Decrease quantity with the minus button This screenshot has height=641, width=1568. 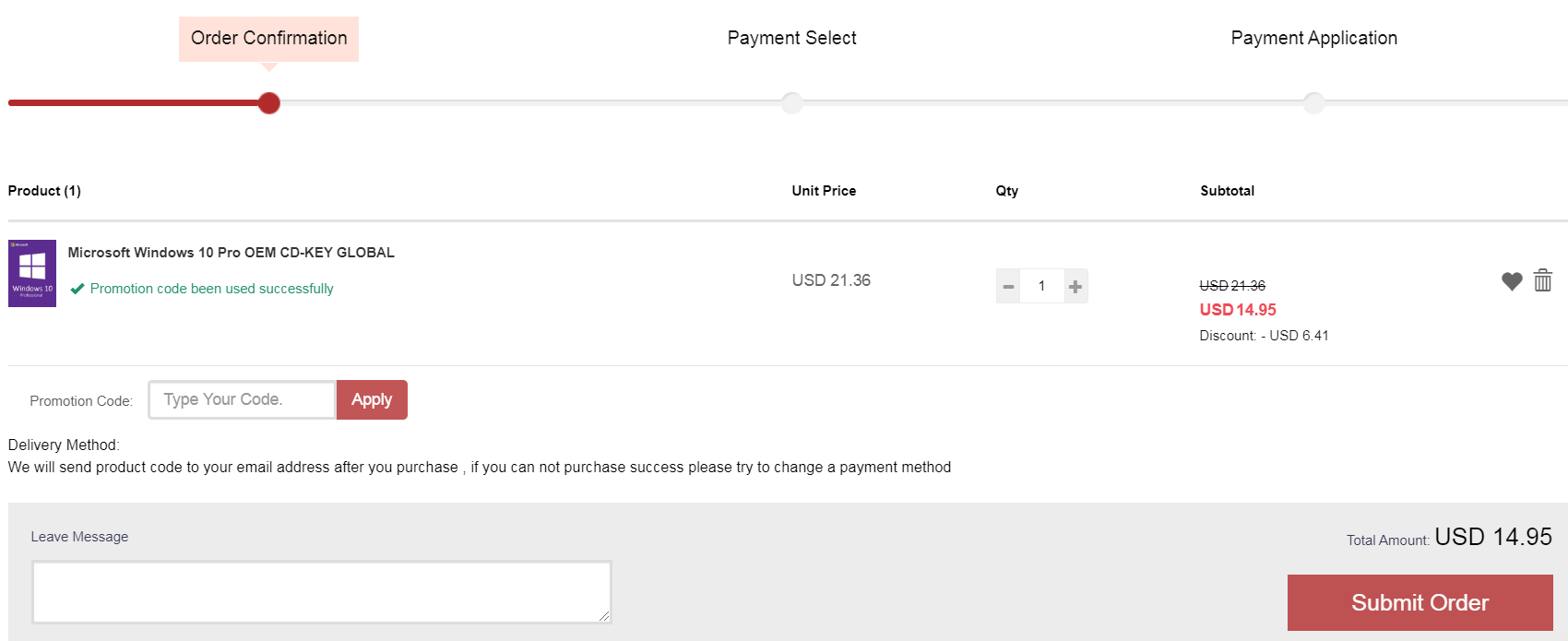point(1008,286)
